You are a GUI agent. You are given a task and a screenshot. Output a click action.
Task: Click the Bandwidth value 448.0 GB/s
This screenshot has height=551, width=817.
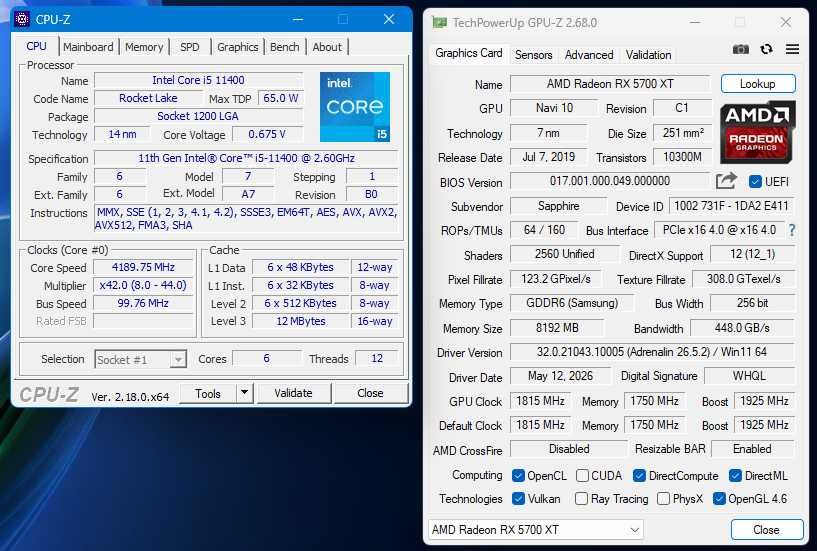point(742,328)
